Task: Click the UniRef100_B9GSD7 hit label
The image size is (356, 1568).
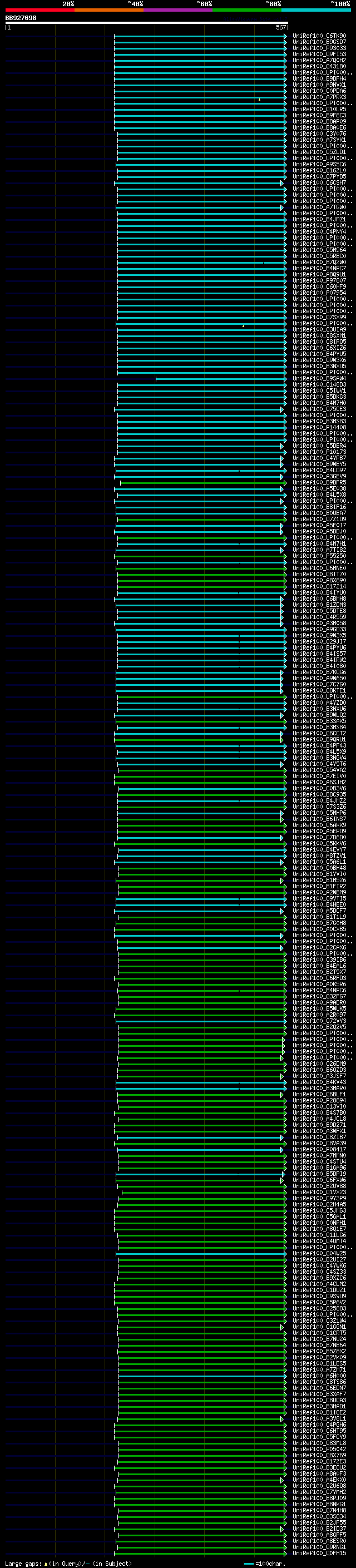Action: pos(319,42)
